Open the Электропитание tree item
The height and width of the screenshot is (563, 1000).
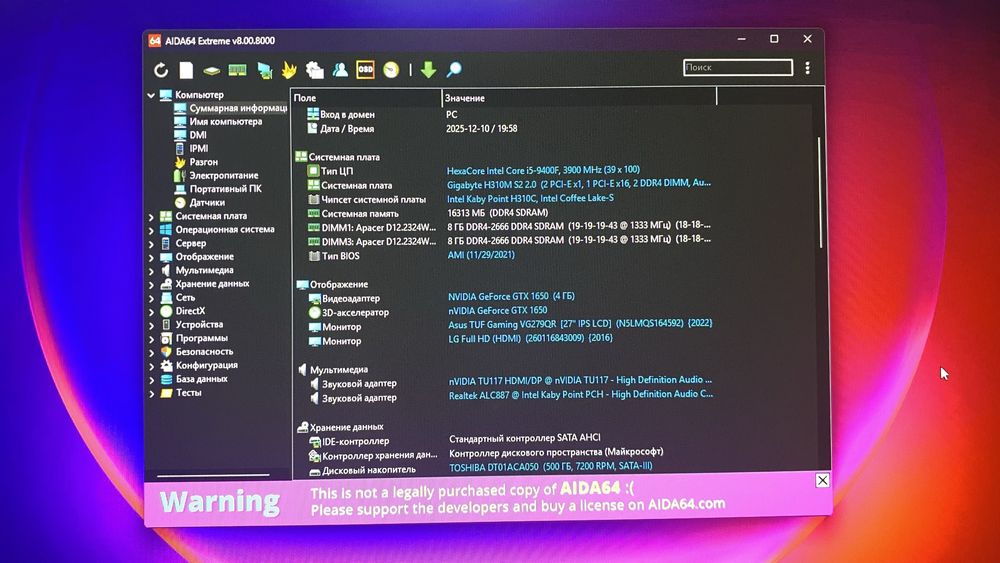(x=224, y=175)
